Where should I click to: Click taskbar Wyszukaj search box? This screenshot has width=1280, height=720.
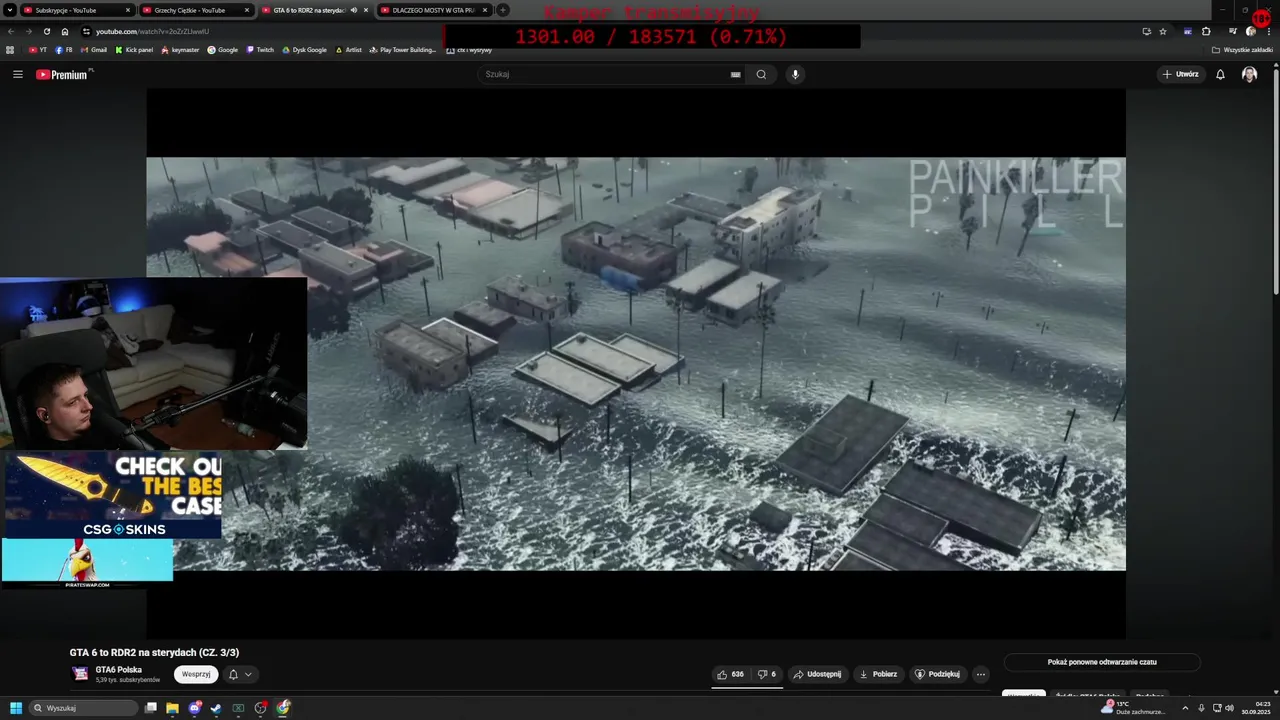coord(84,708)
